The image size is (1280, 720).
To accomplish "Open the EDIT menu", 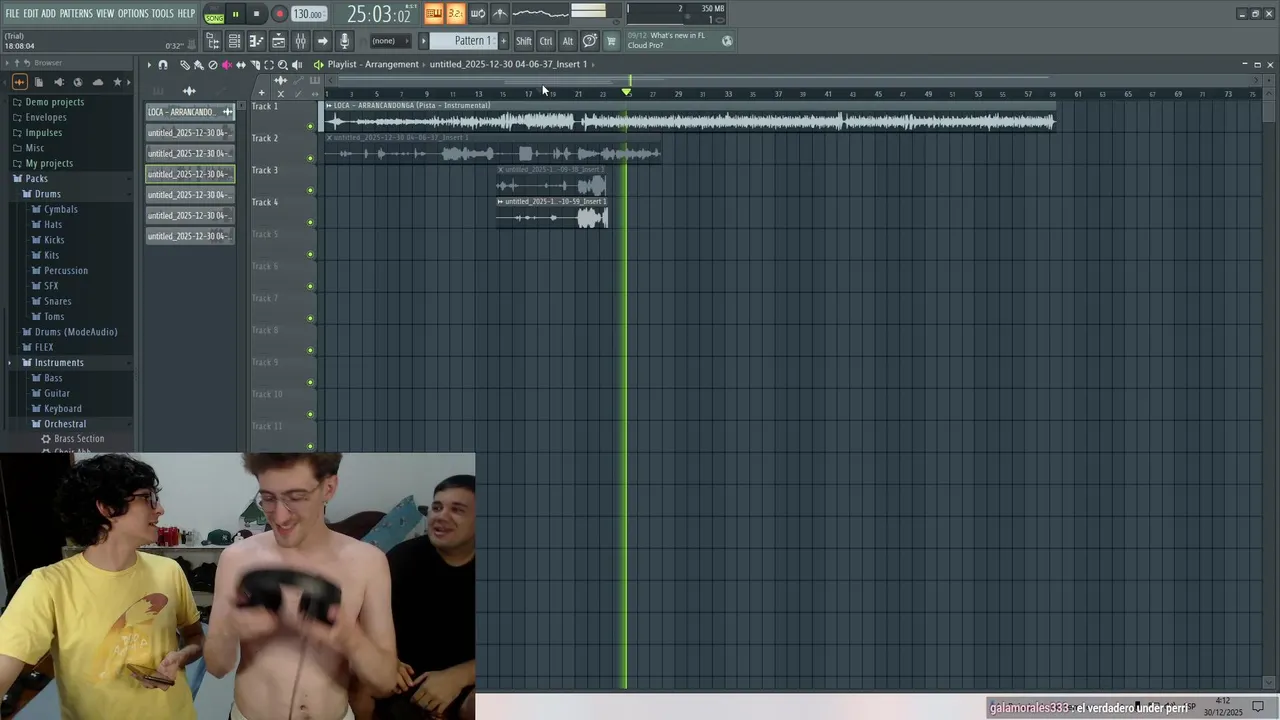I will pos(31,13).
